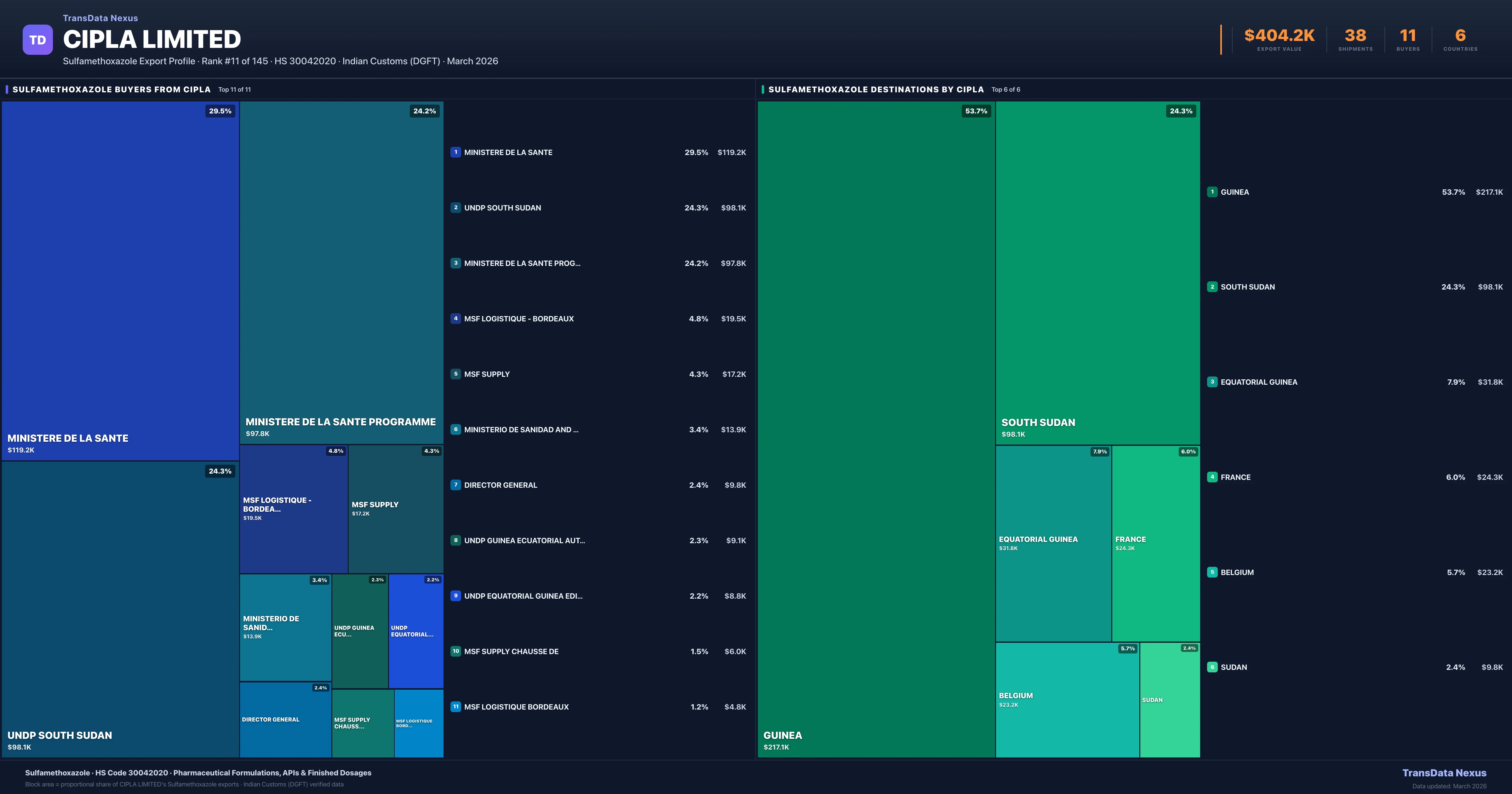This screenshot has height=794, width=1512.
Task: Click the TD logo icon
Action: coord(37,40)
